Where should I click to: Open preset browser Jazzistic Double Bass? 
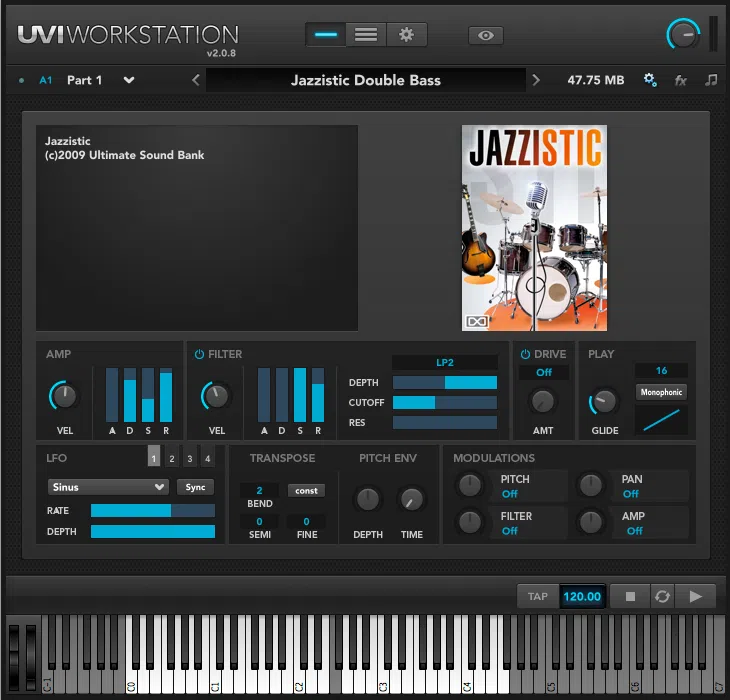(x=366, y=80)
